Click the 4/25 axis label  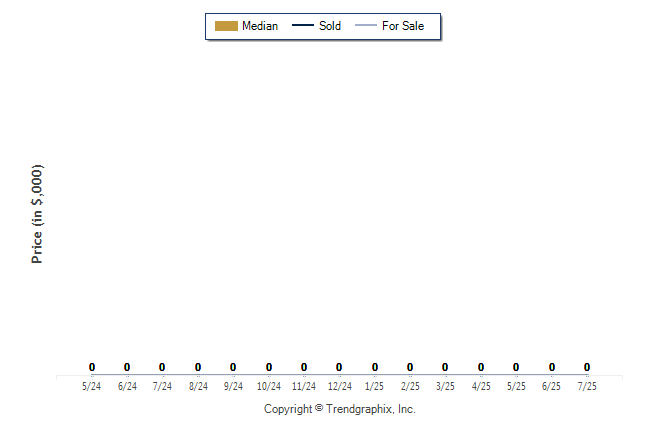click(481, 386)
